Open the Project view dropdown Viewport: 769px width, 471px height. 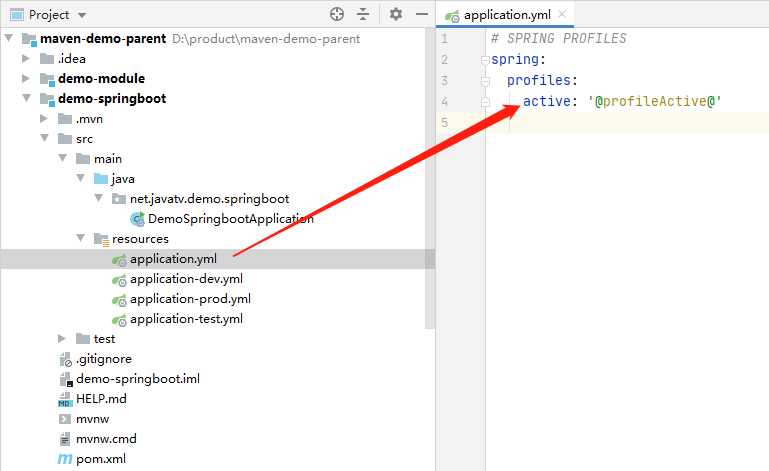coord(82,15)
